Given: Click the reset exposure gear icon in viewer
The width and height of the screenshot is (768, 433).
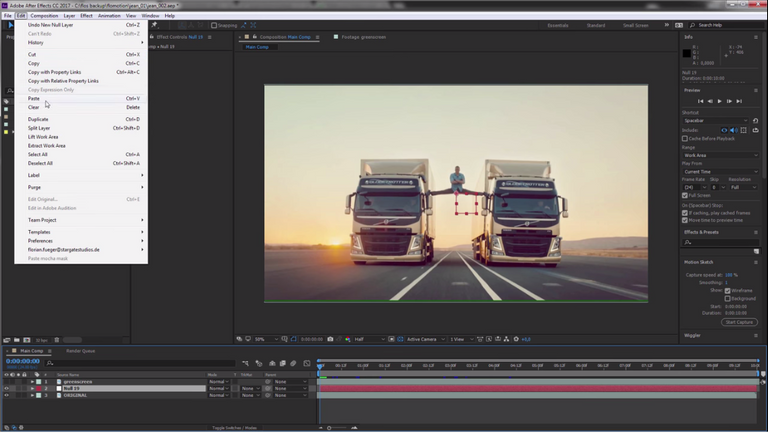Looking at the screenshot, I should 516,339.
